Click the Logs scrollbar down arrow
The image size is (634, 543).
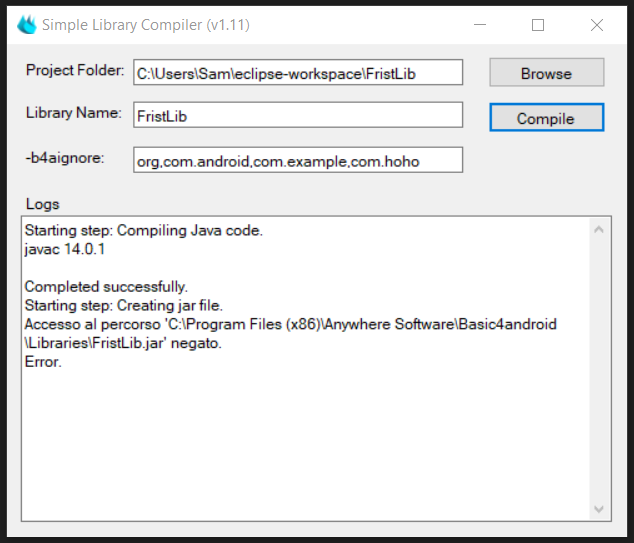pyautogui.click(x=599, y=510)
